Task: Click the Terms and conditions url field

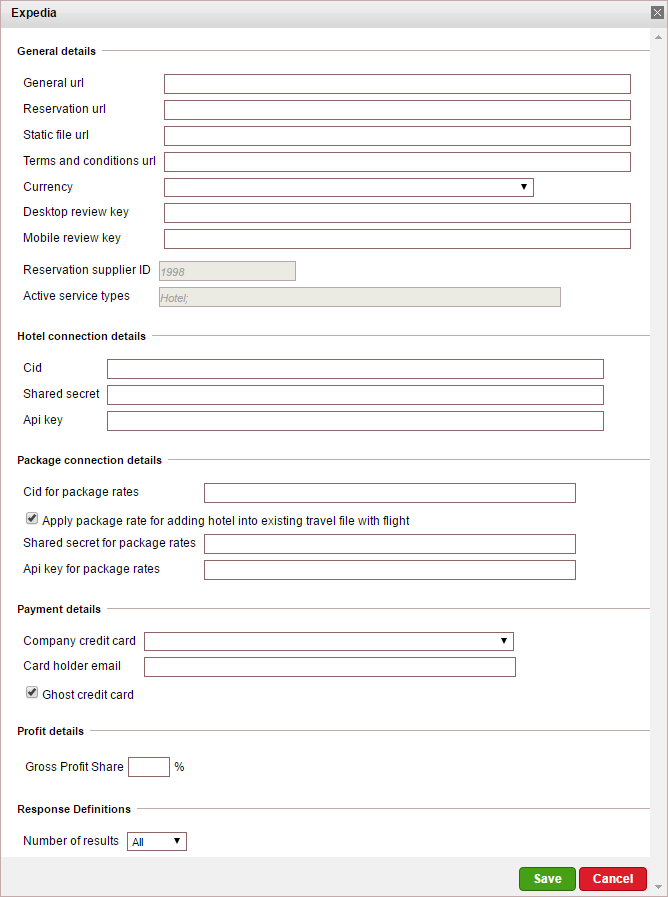Action: tap(397, 161)
